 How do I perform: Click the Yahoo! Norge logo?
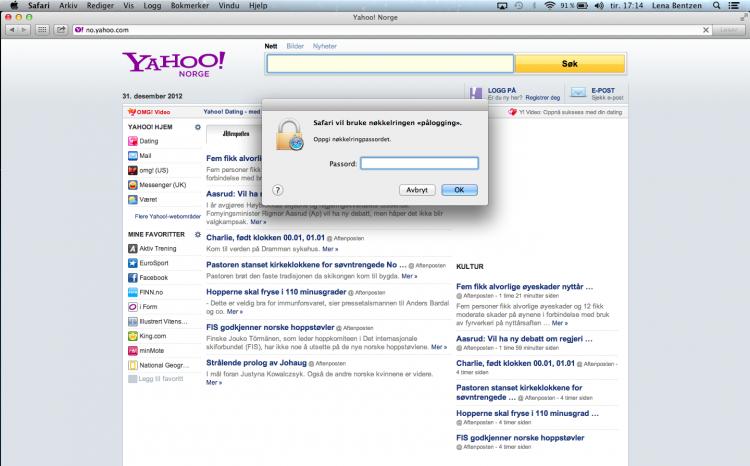[173, 64]
